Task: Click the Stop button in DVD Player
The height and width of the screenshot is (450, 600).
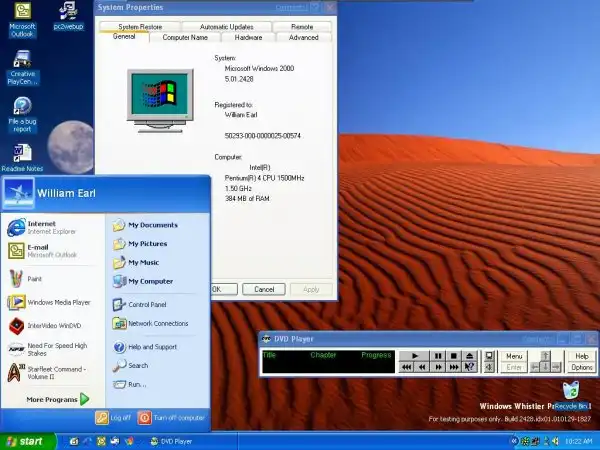Action: 454,355
